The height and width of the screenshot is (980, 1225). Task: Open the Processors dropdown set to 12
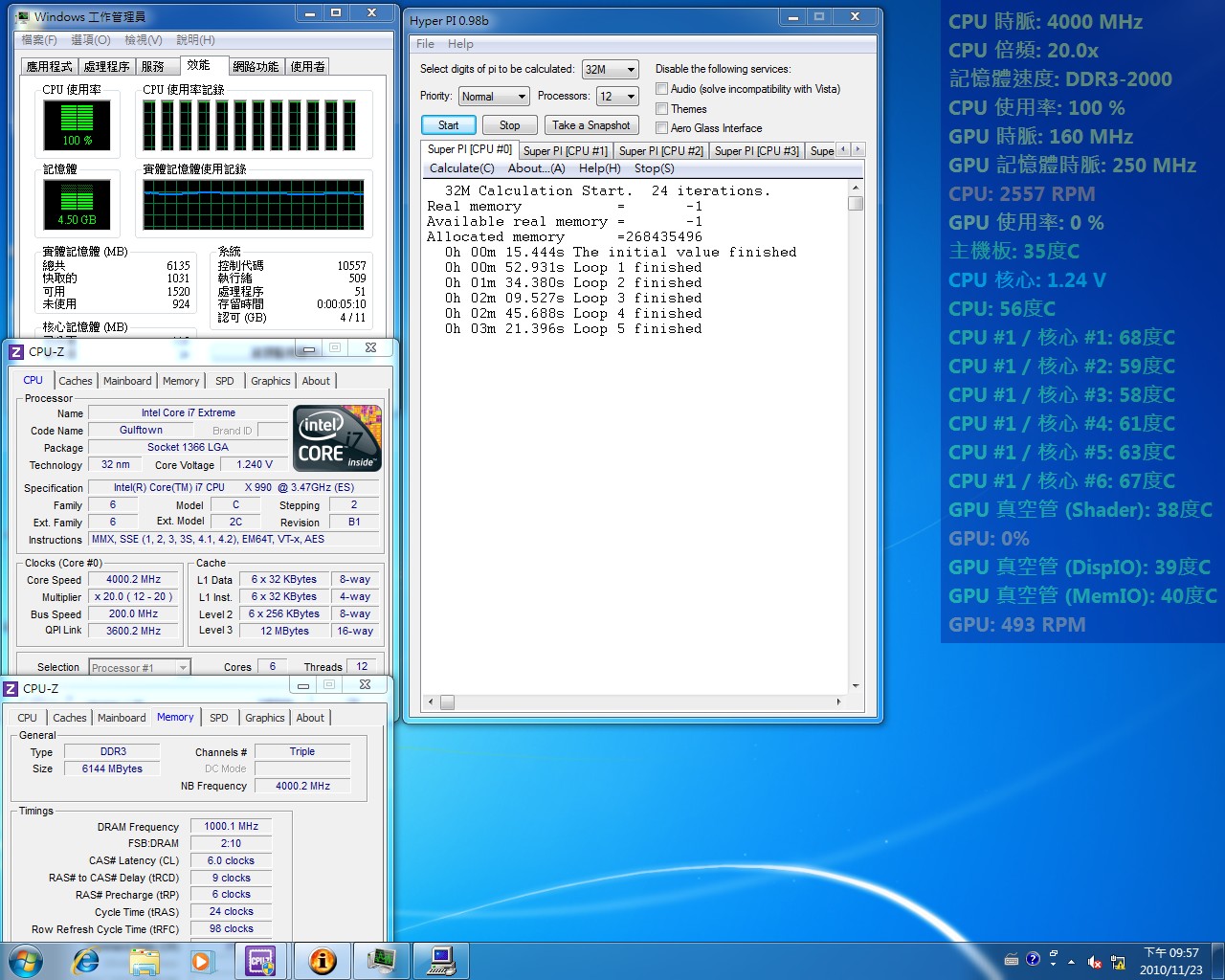616,97
